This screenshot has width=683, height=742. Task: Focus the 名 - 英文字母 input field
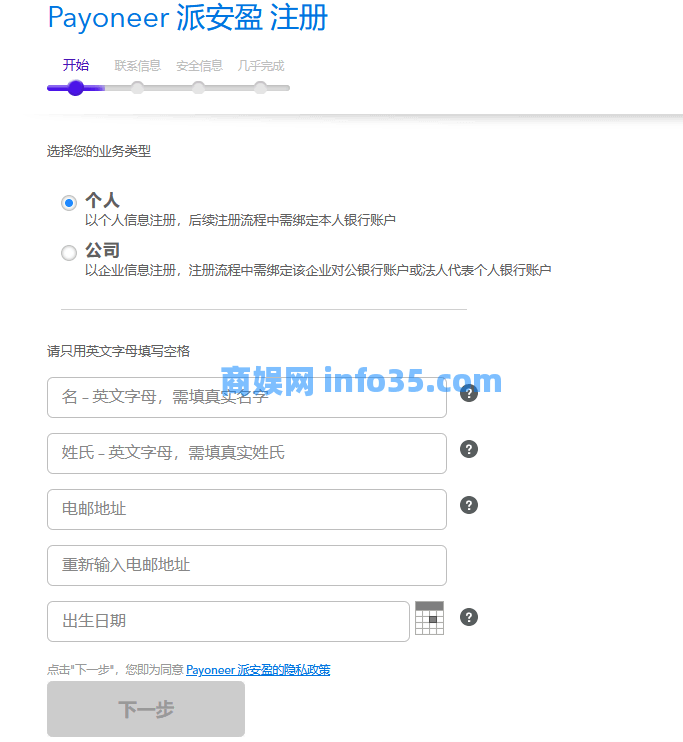(x=247, y=398)
